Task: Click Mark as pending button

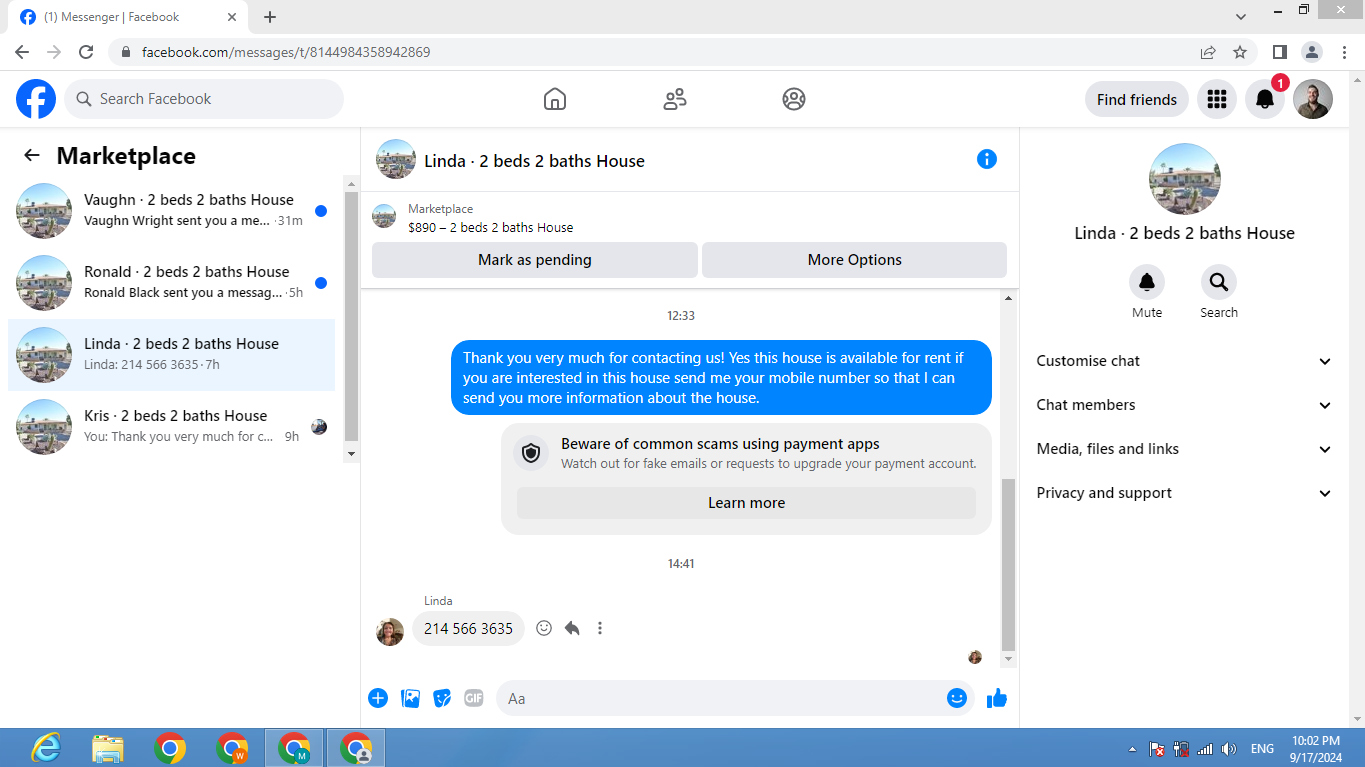Action: [x=535, y=260]
